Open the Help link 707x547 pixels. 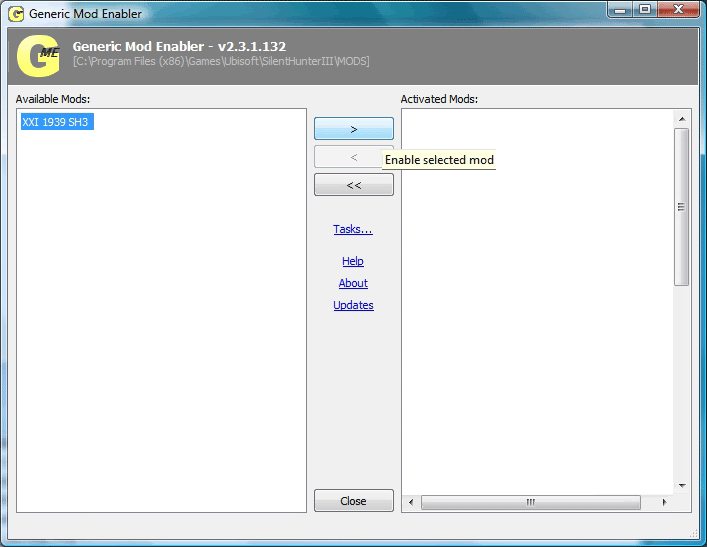[353, 261]
